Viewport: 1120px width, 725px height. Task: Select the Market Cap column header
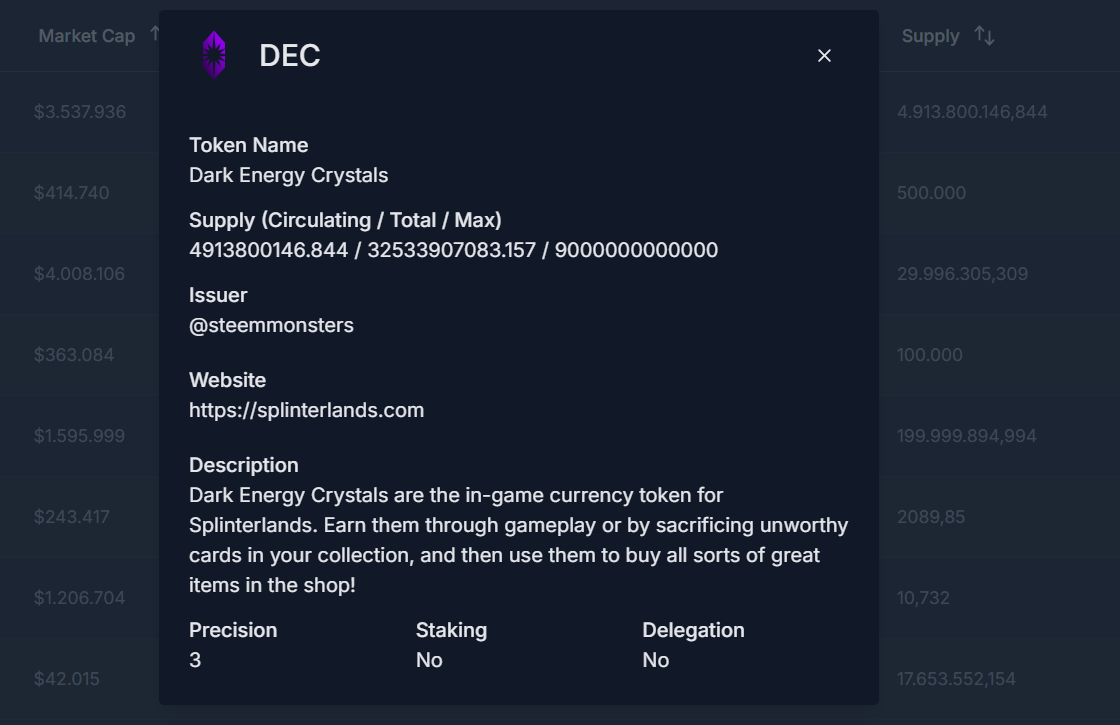(x=86, y=36)
